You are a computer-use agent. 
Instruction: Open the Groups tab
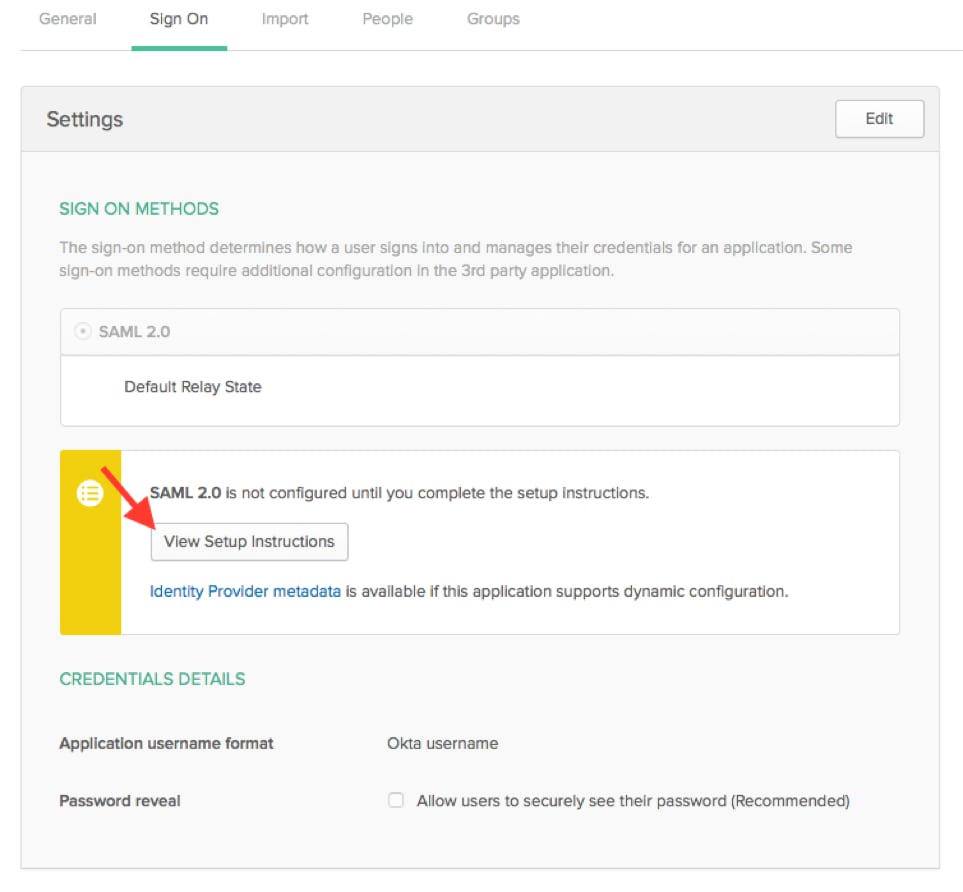(493, 19)
